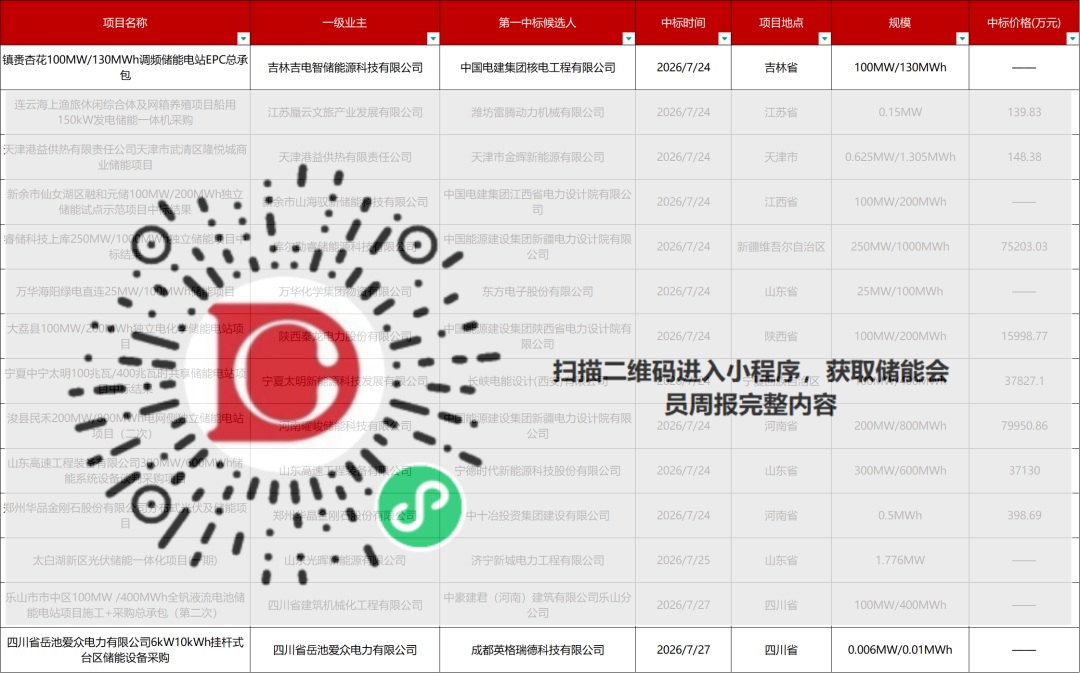Select the 25MW/100MWh scale cell
The image size is (1080, 673).
900,291
